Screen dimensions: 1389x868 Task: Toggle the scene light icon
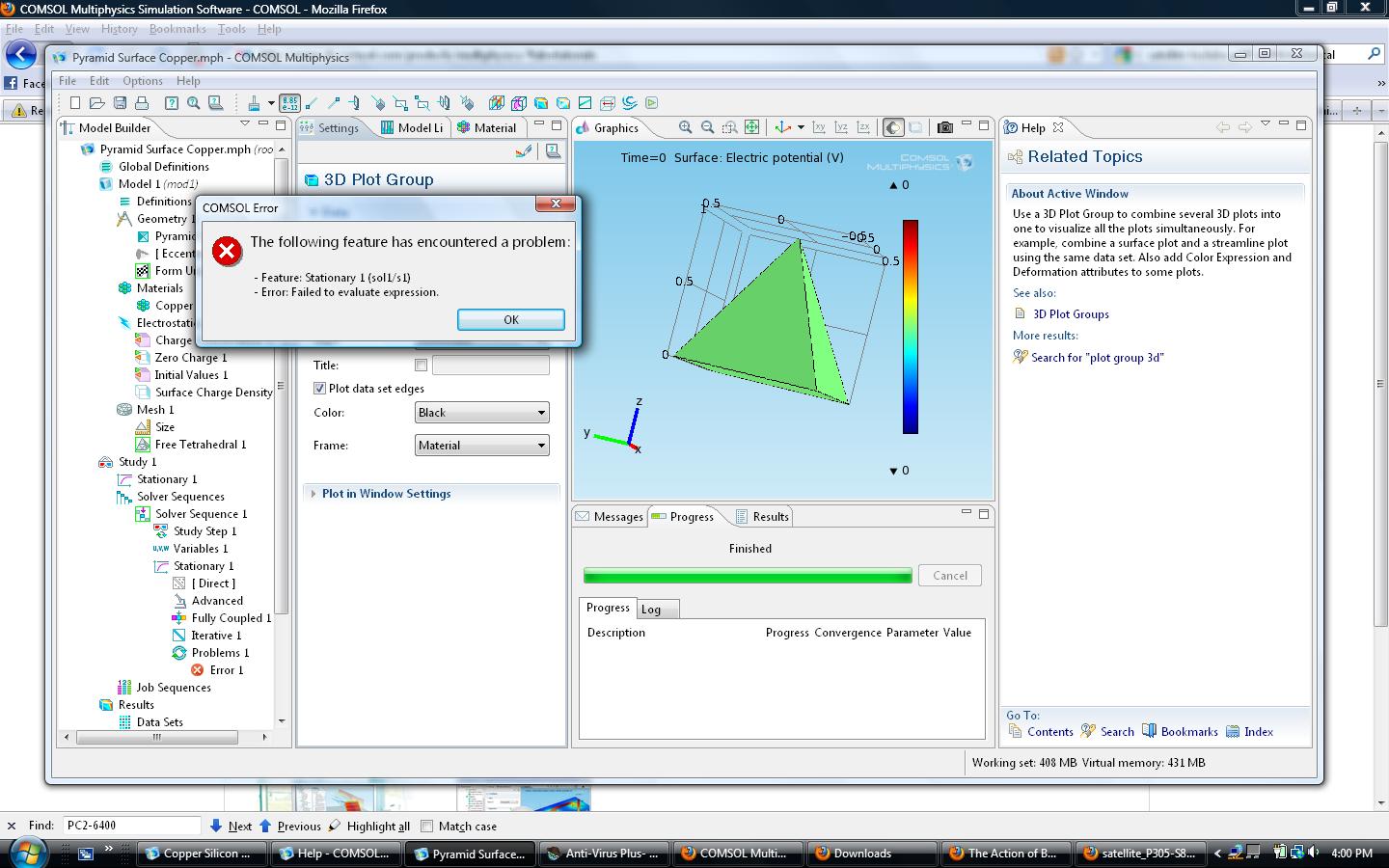[893, 127]
